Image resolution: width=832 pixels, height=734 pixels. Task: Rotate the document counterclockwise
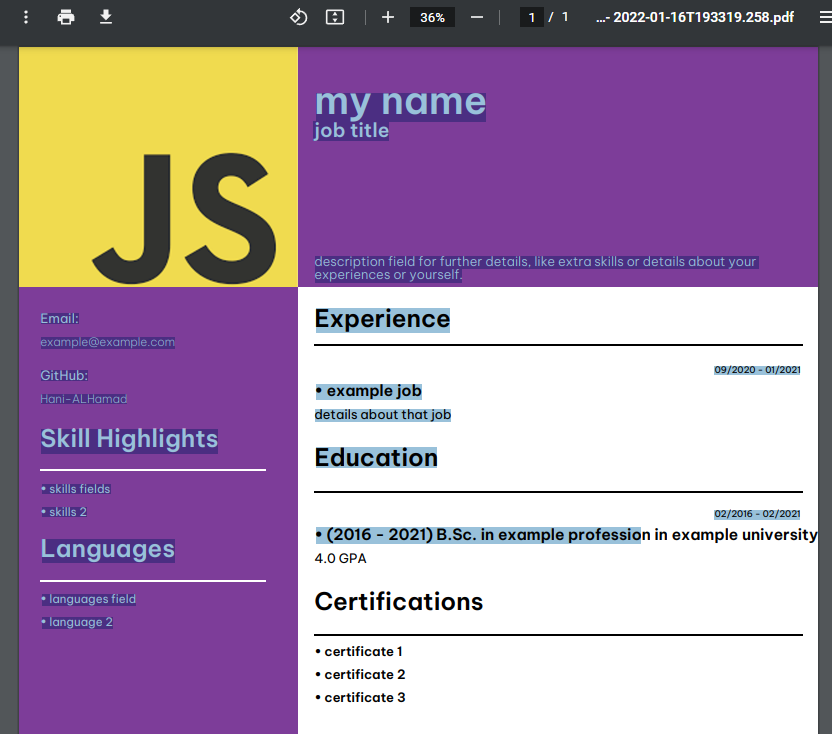click(298, 18)
